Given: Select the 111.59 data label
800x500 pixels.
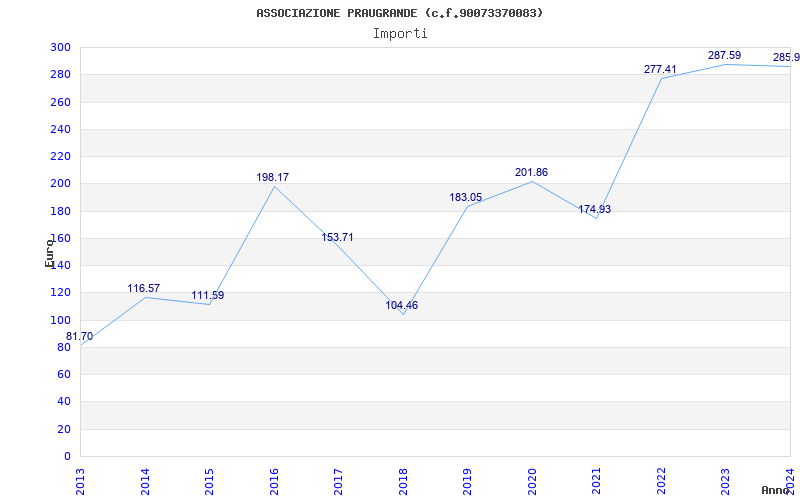Looking at the screenshot, I should click(x=208, y=296).
